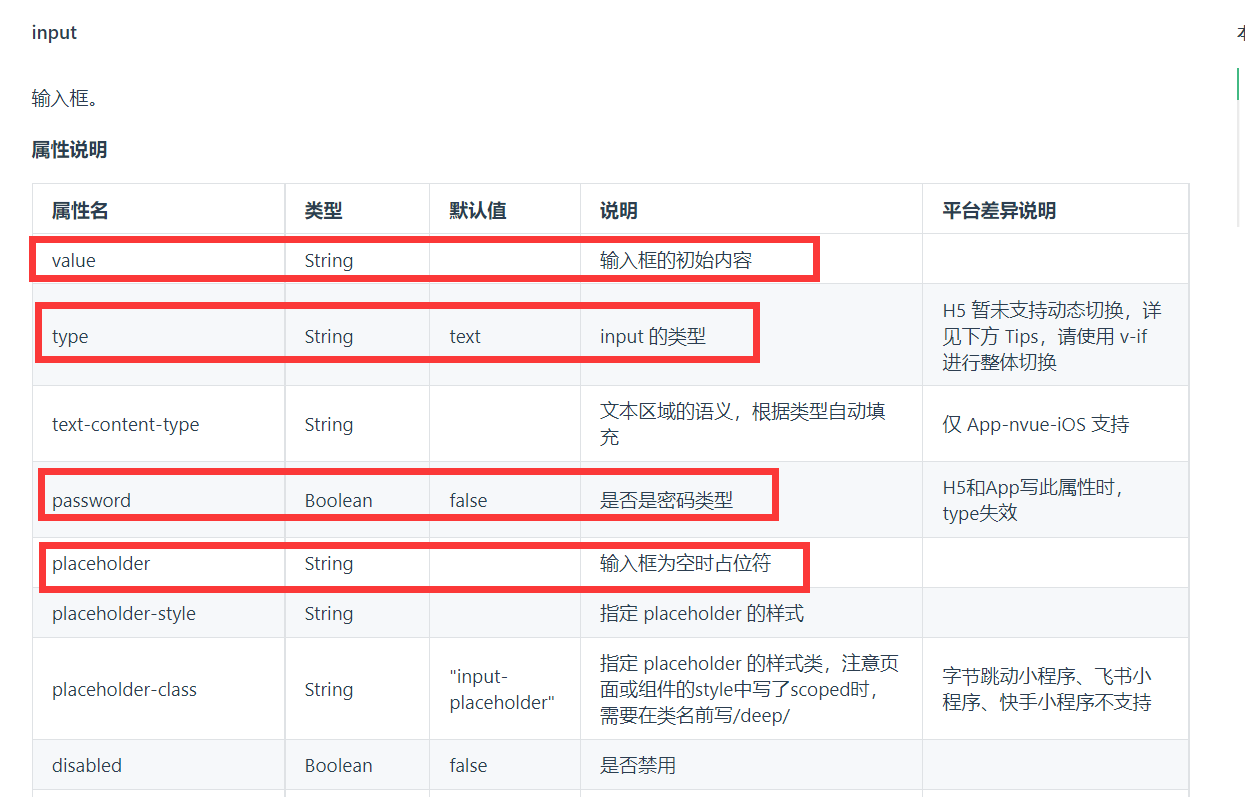Click the false default in the password row
The image size is (1245, 797).
click(x=468, y=500)
